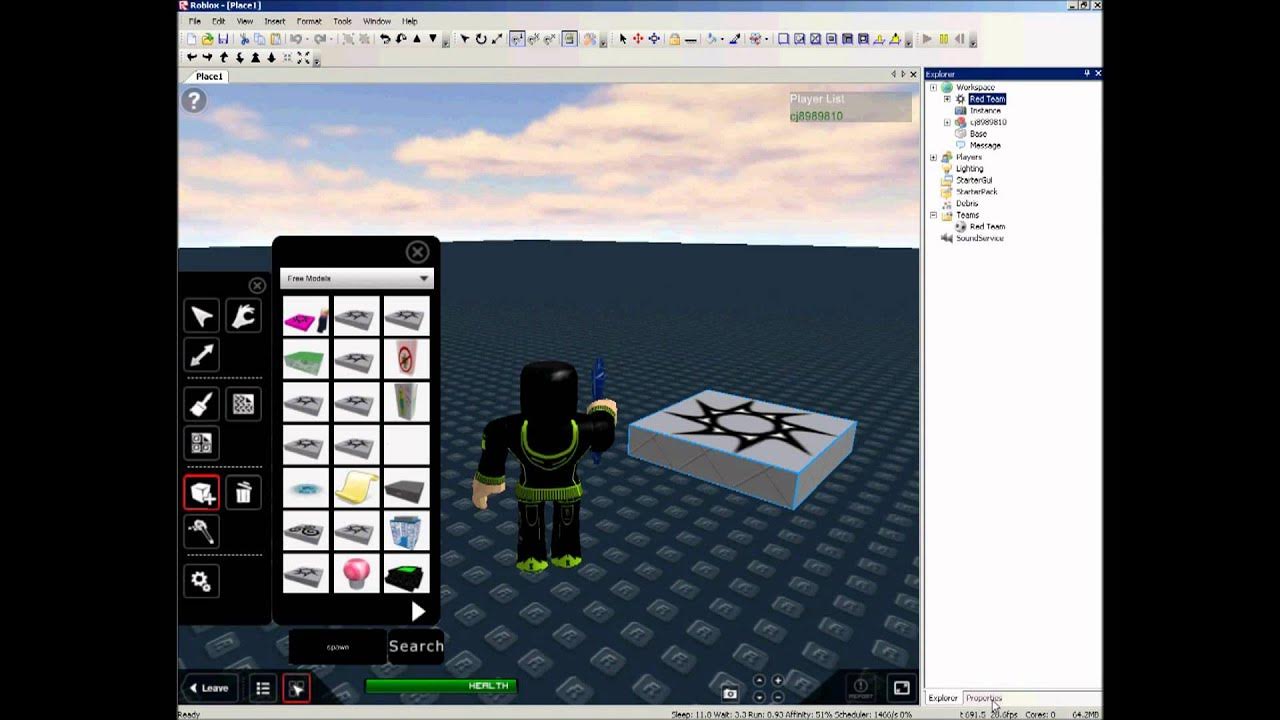Click the Open folder toolbar icon
The image size is (1280, 720).
207,39
